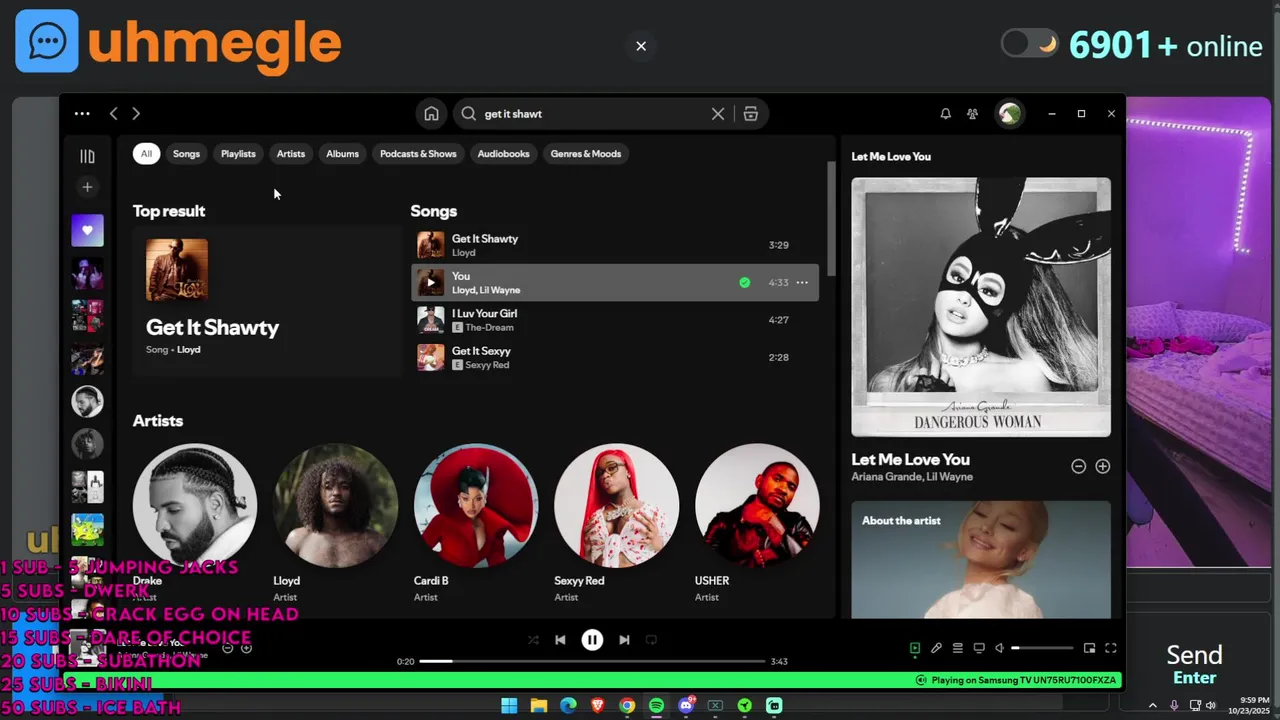Pause the current song
Viewport: 1280px width, 720px height.
pyautogui.click(x=592, y=640)
